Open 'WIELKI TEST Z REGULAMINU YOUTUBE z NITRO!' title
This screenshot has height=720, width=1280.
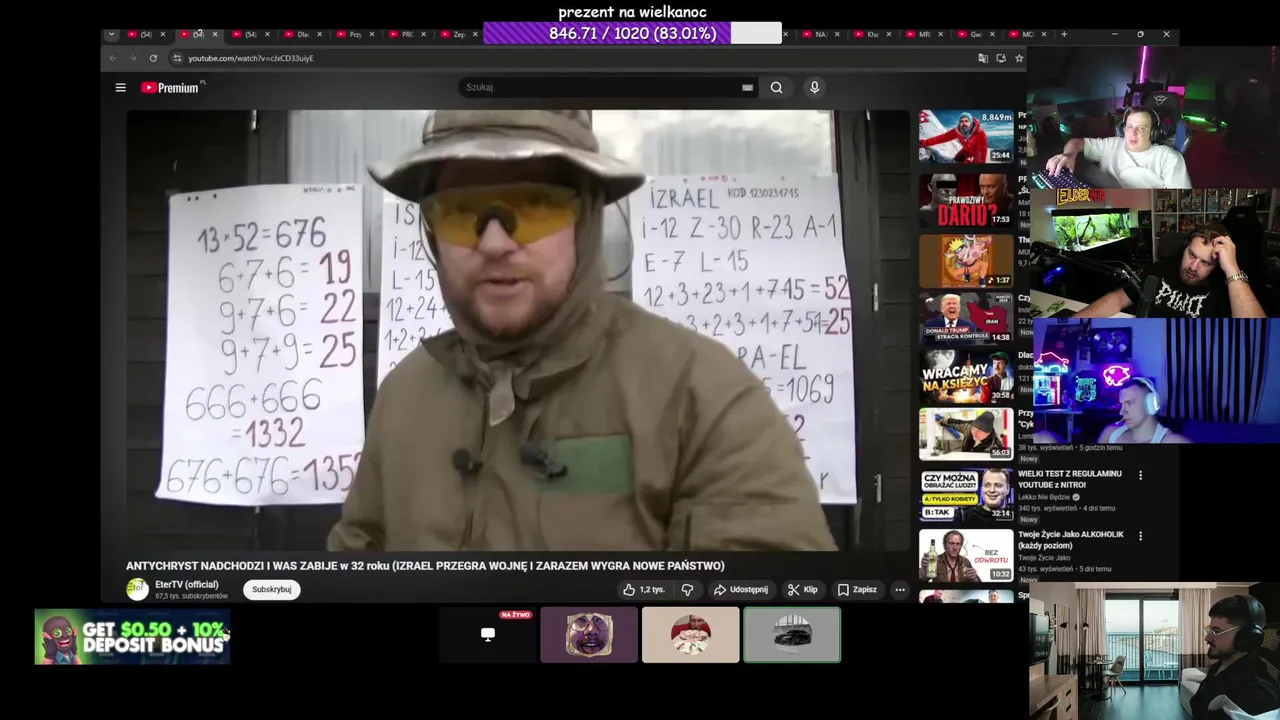point(1070,479)
